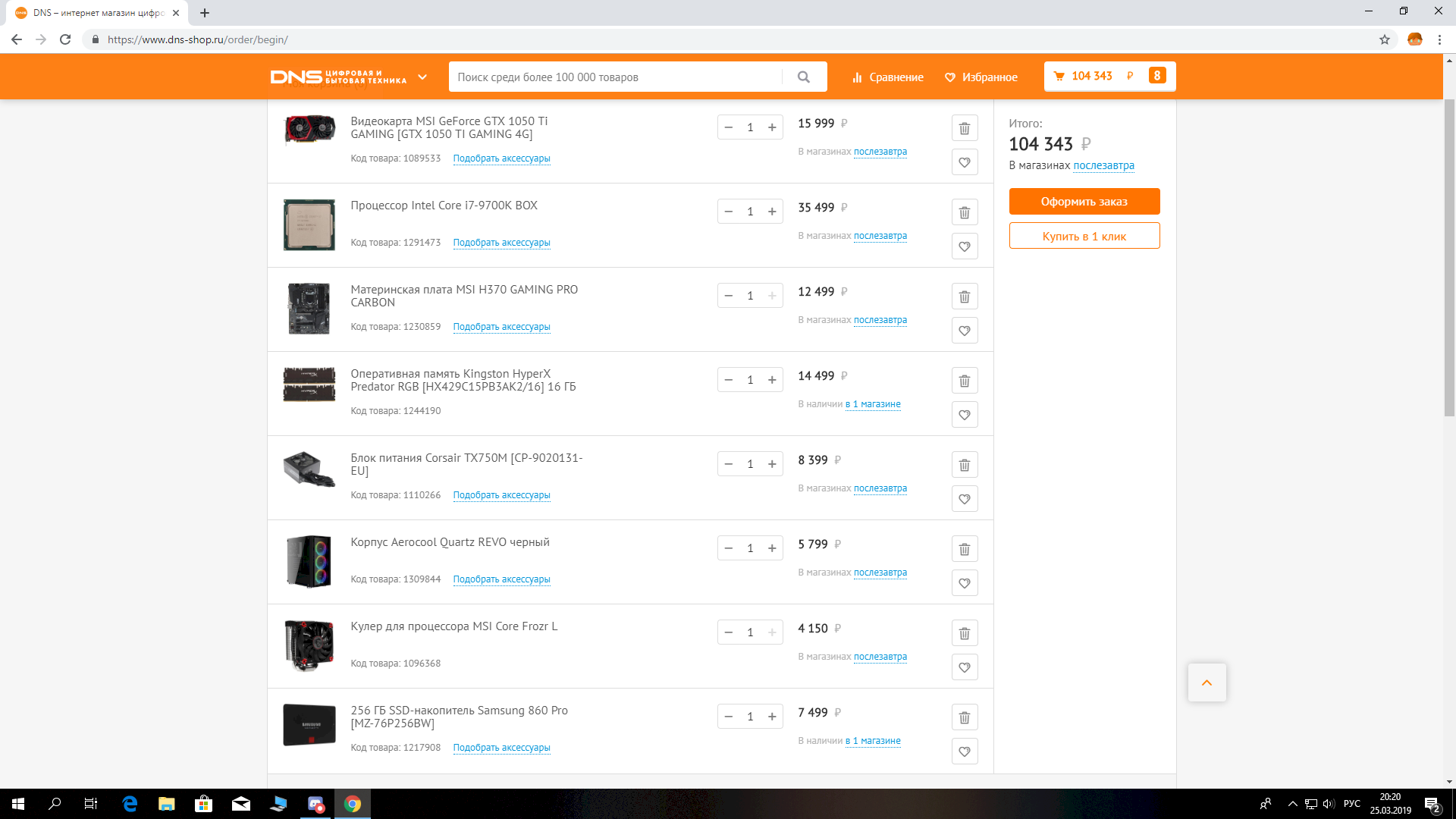
Task: Open the Chrome menu
Action: [x=1439, y=39]
